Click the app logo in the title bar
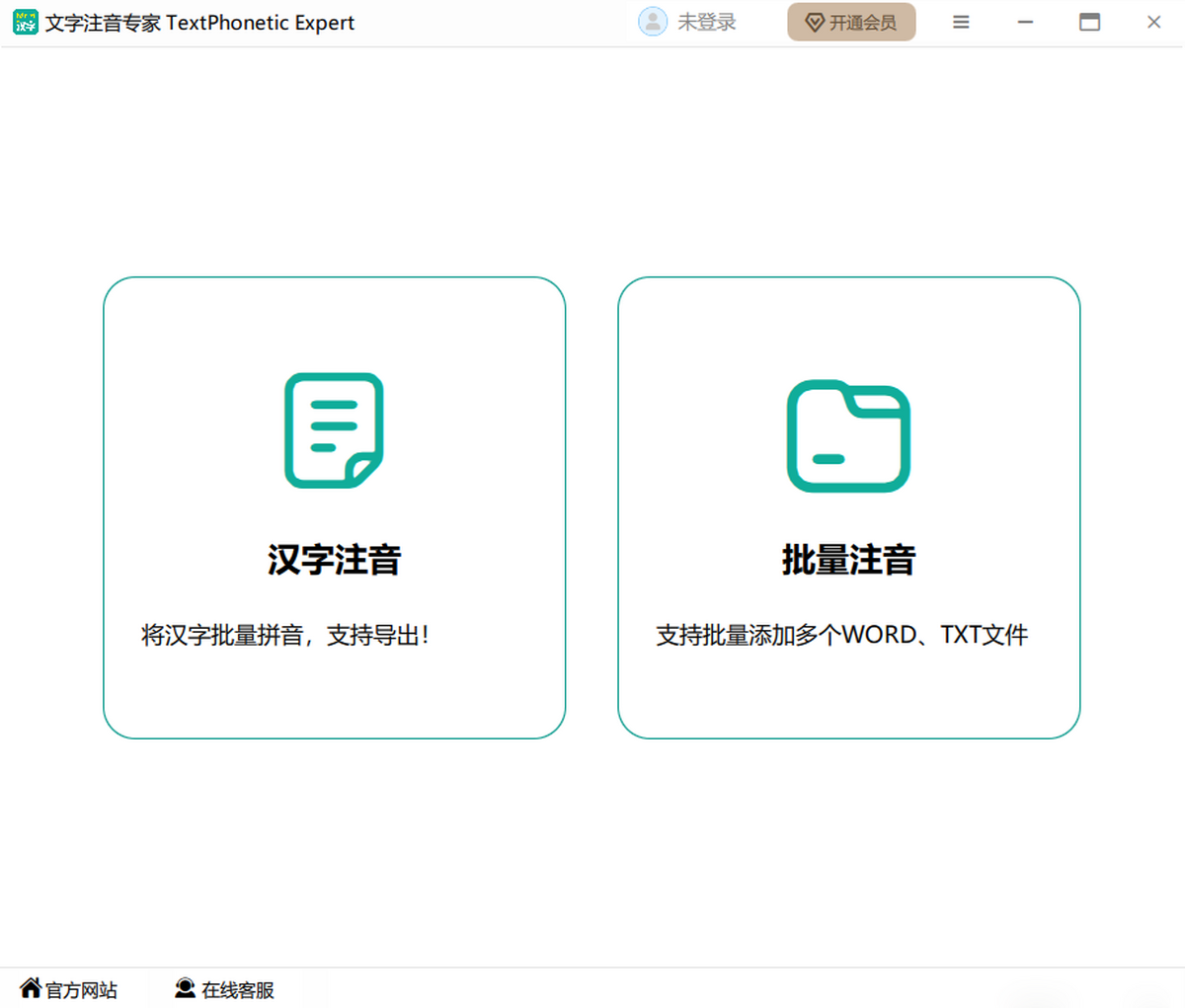Viewport: 1185px width, 1008px height. pyautogui.click(x=26, y=22)
